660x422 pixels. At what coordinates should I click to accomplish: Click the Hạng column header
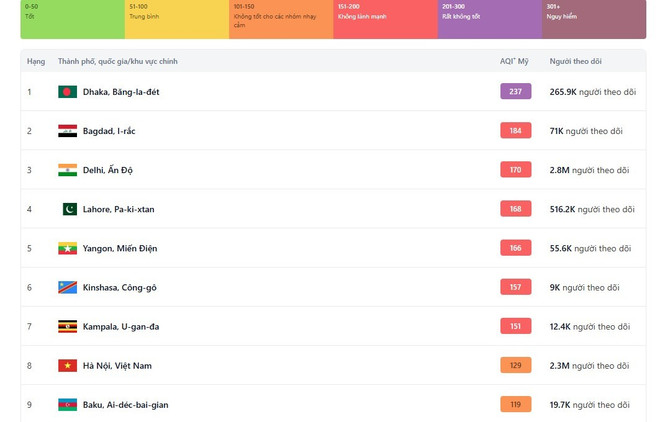(x=36, y=62)
